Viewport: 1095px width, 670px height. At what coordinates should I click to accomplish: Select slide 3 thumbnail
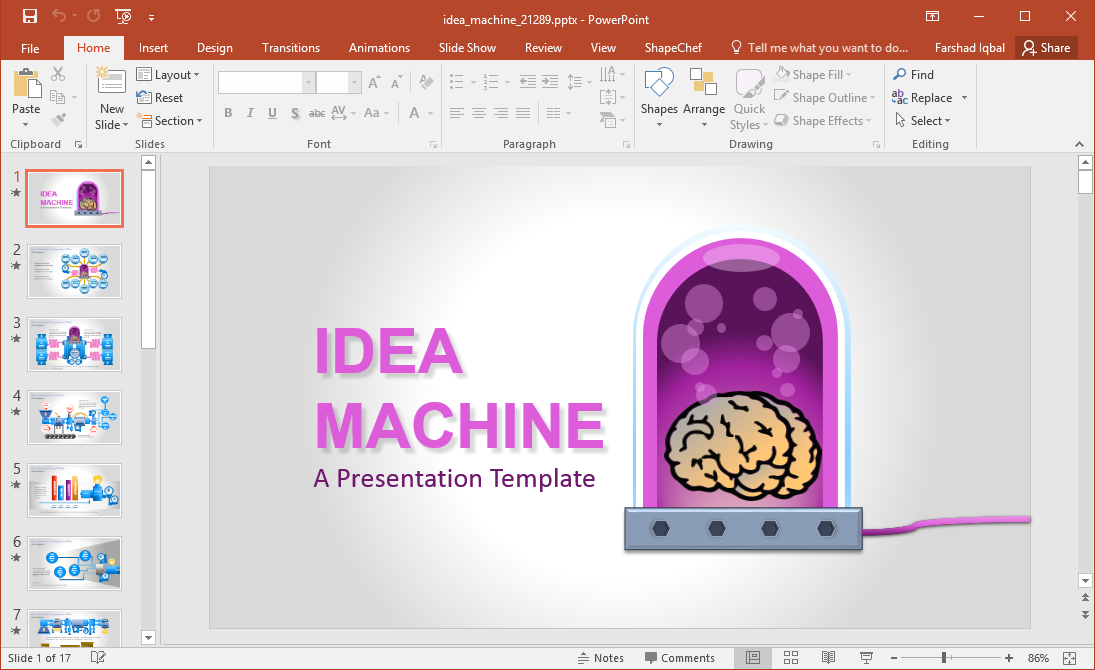(75, 344)
